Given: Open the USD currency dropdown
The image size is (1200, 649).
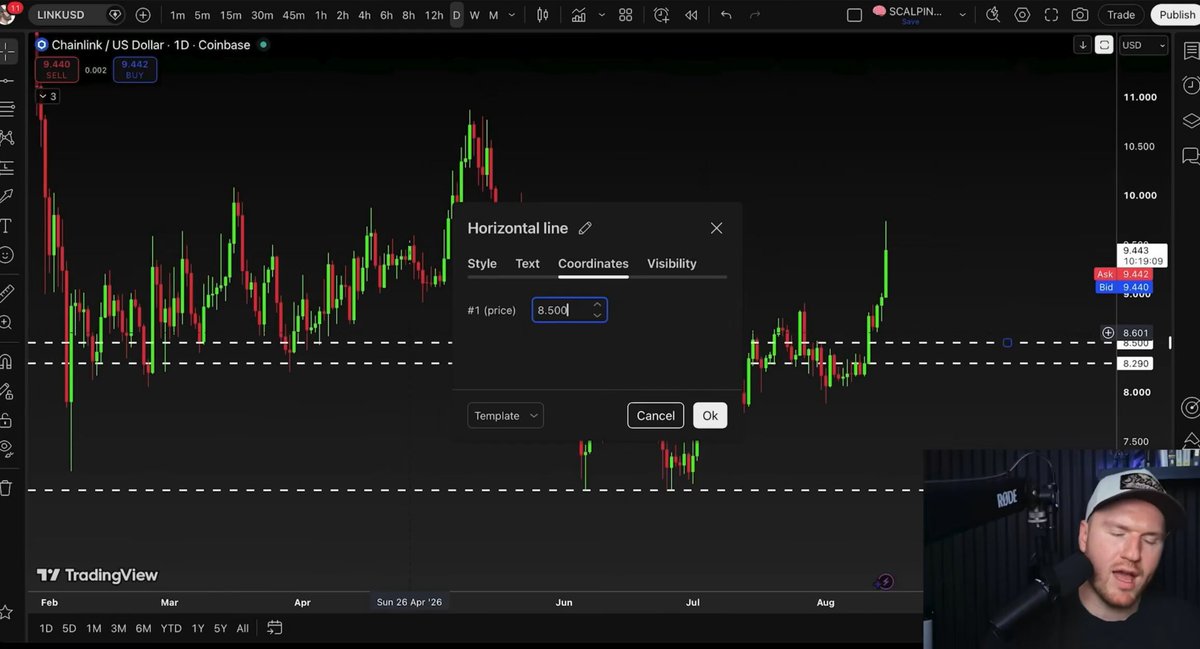Looking at the screenshot, I should [1143, 45].
